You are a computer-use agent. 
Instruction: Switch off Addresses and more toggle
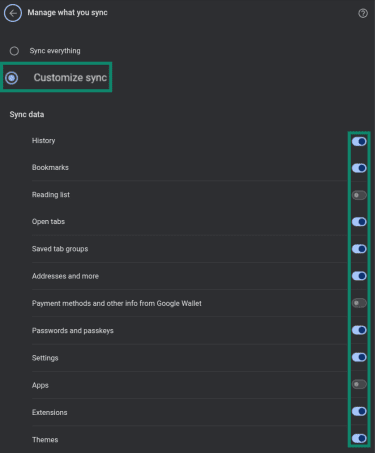[x=359, y=276]
